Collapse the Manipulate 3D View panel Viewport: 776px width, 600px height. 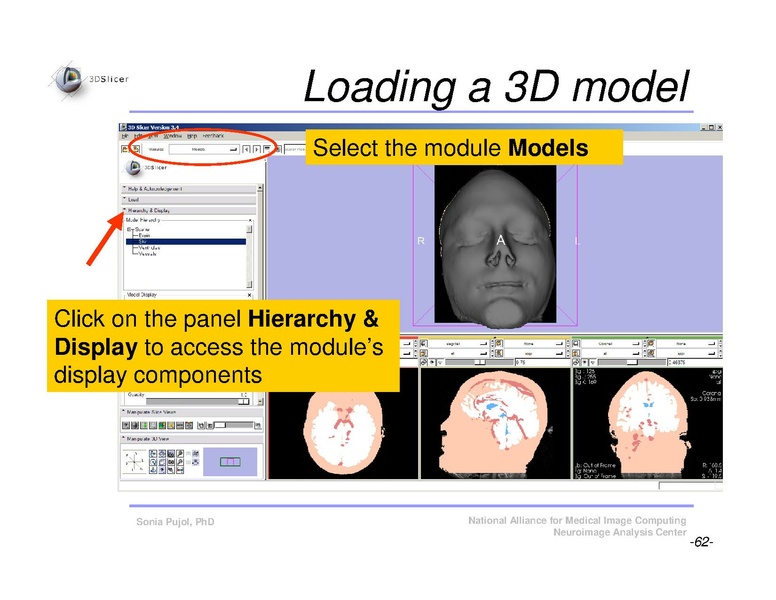coord(191,439)
